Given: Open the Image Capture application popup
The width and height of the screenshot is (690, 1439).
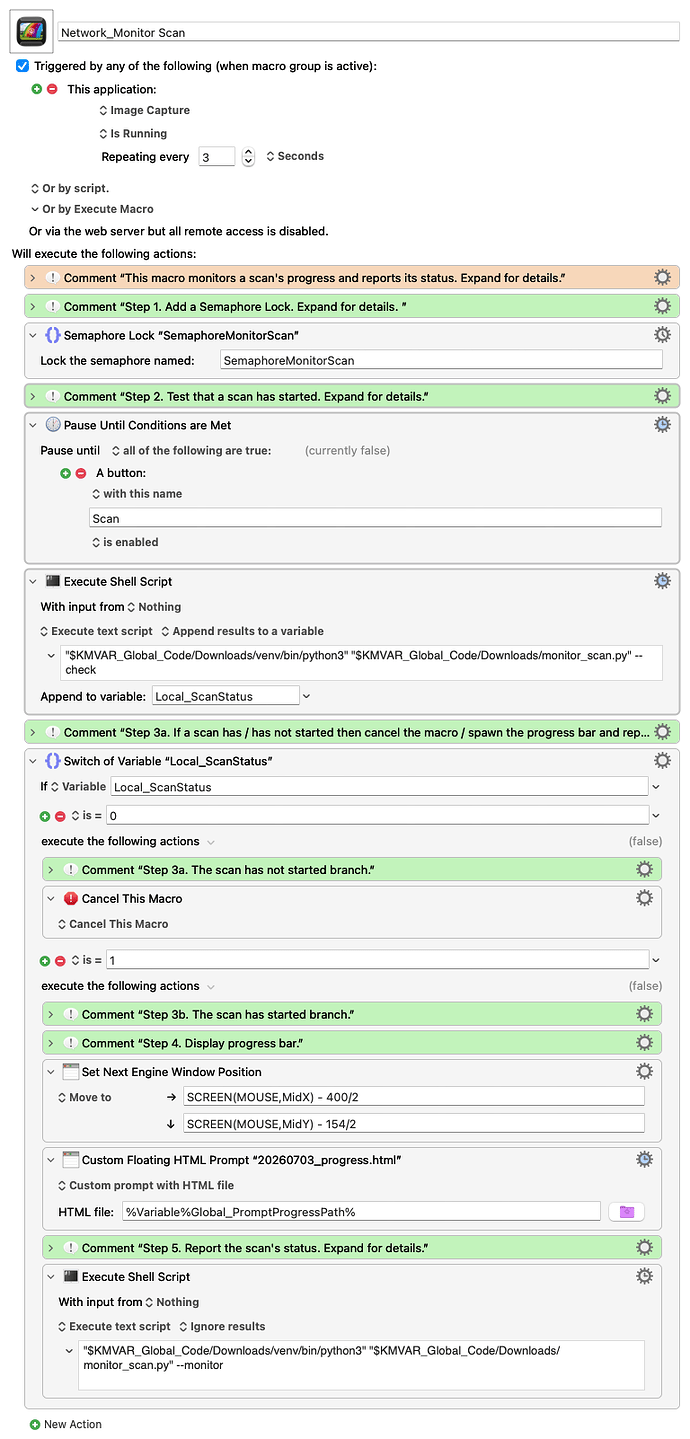Looking at the screenshot, I should tap(144, 110).
